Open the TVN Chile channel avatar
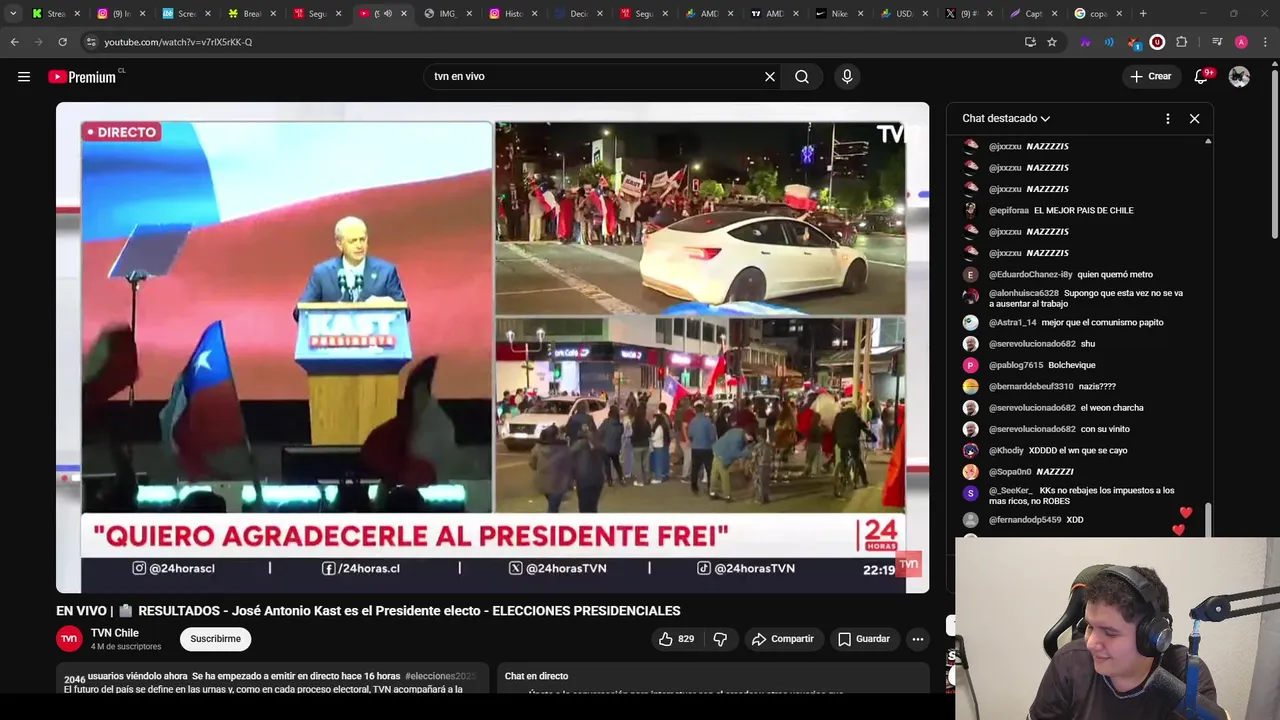The width and height of the screenshot is (1280, 720). (69, 639)
